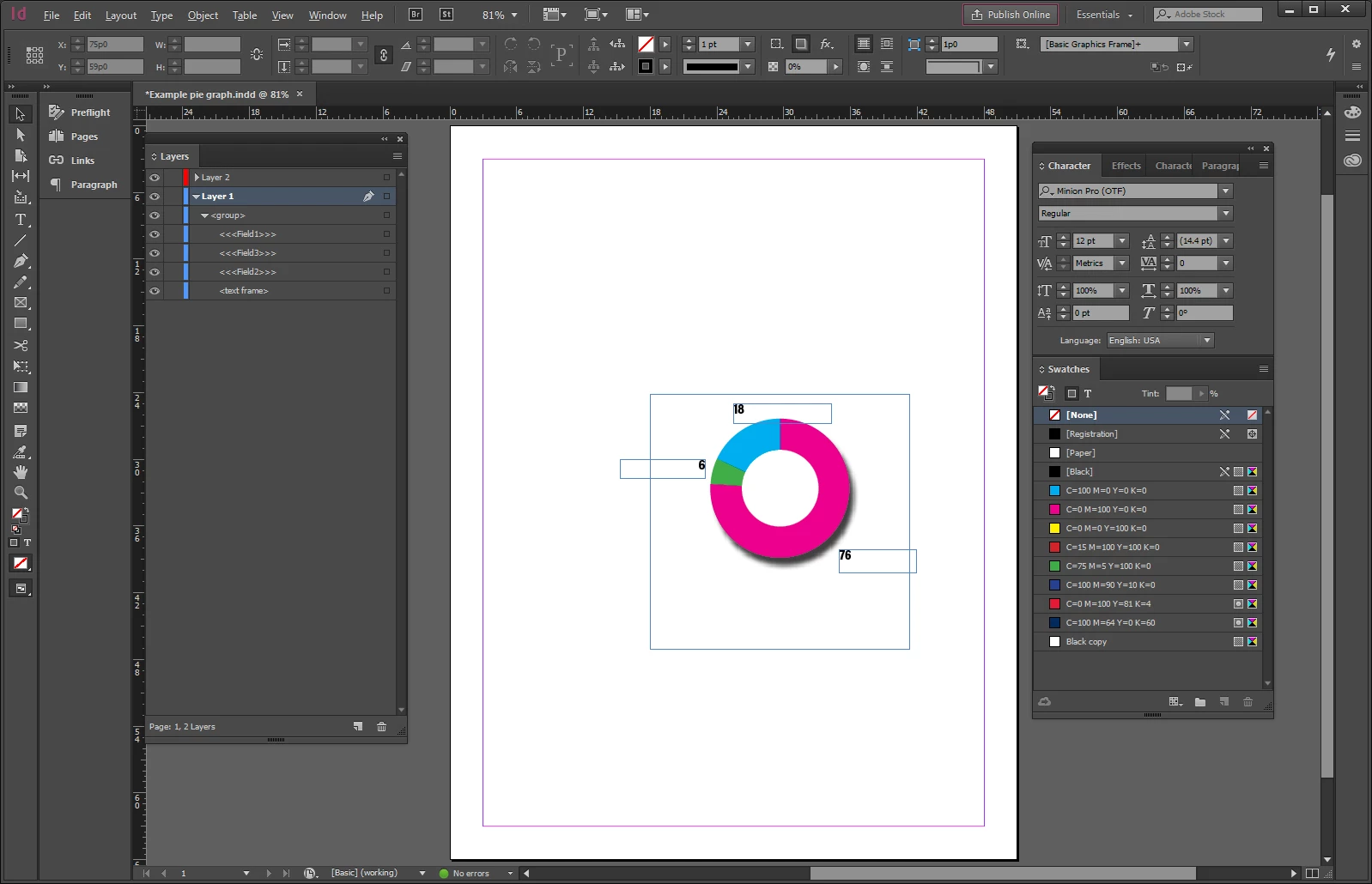The image size is (1372, 884).
Task: Open Layers panel menu
Action: pos(398,156)
